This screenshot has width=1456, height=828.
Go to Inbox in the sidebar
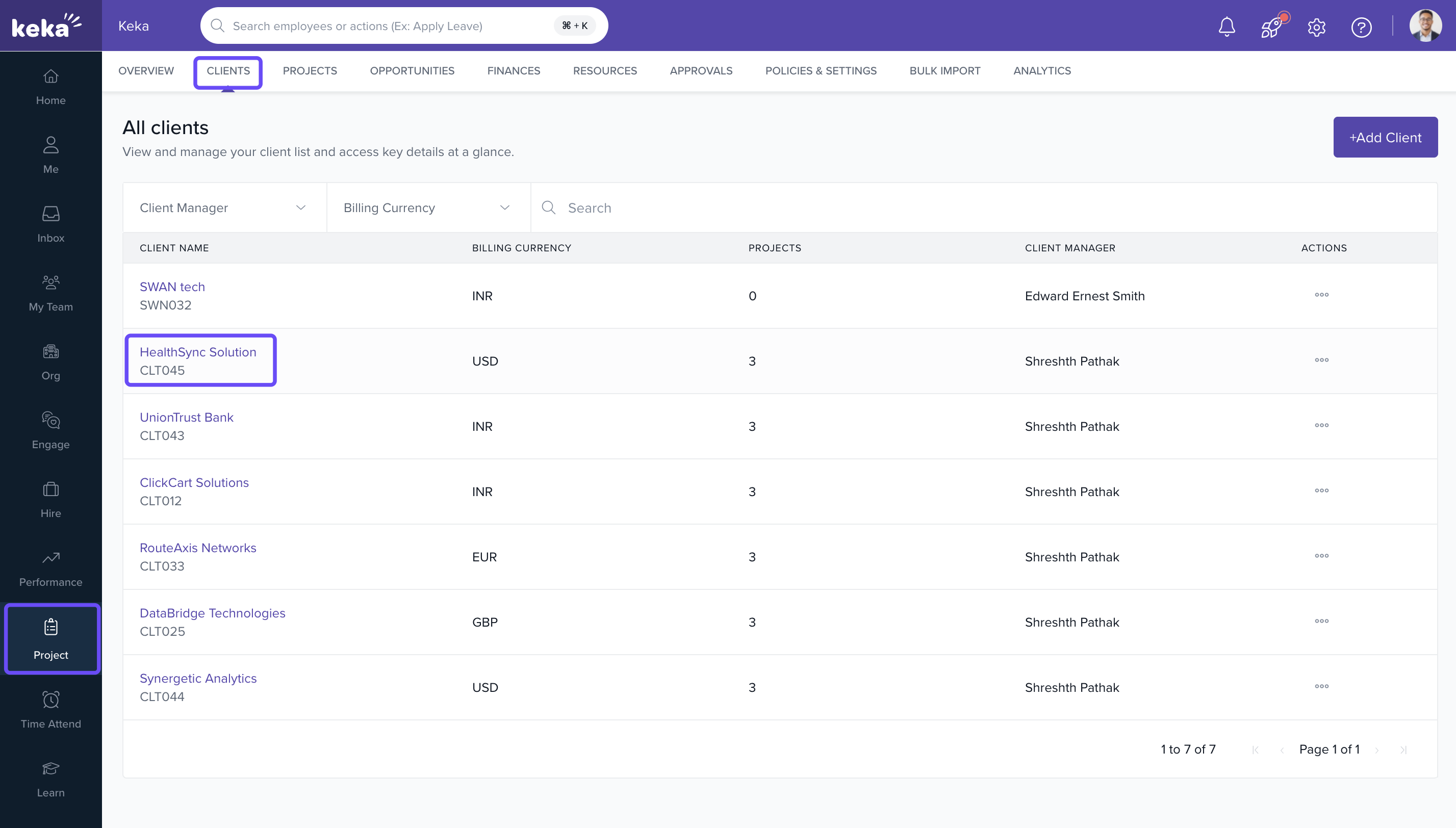tap(50, 224)
